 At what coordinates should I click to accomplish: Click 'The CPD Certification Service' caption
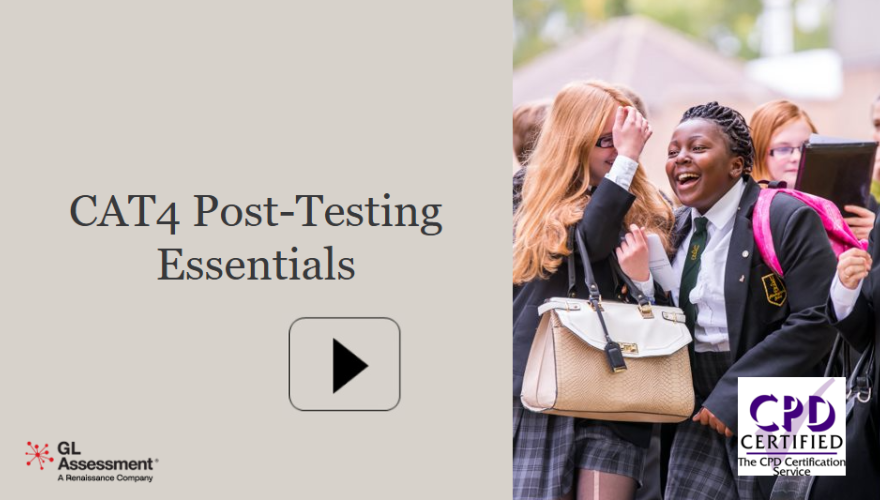pyautogui.click(x=791, y=466)
